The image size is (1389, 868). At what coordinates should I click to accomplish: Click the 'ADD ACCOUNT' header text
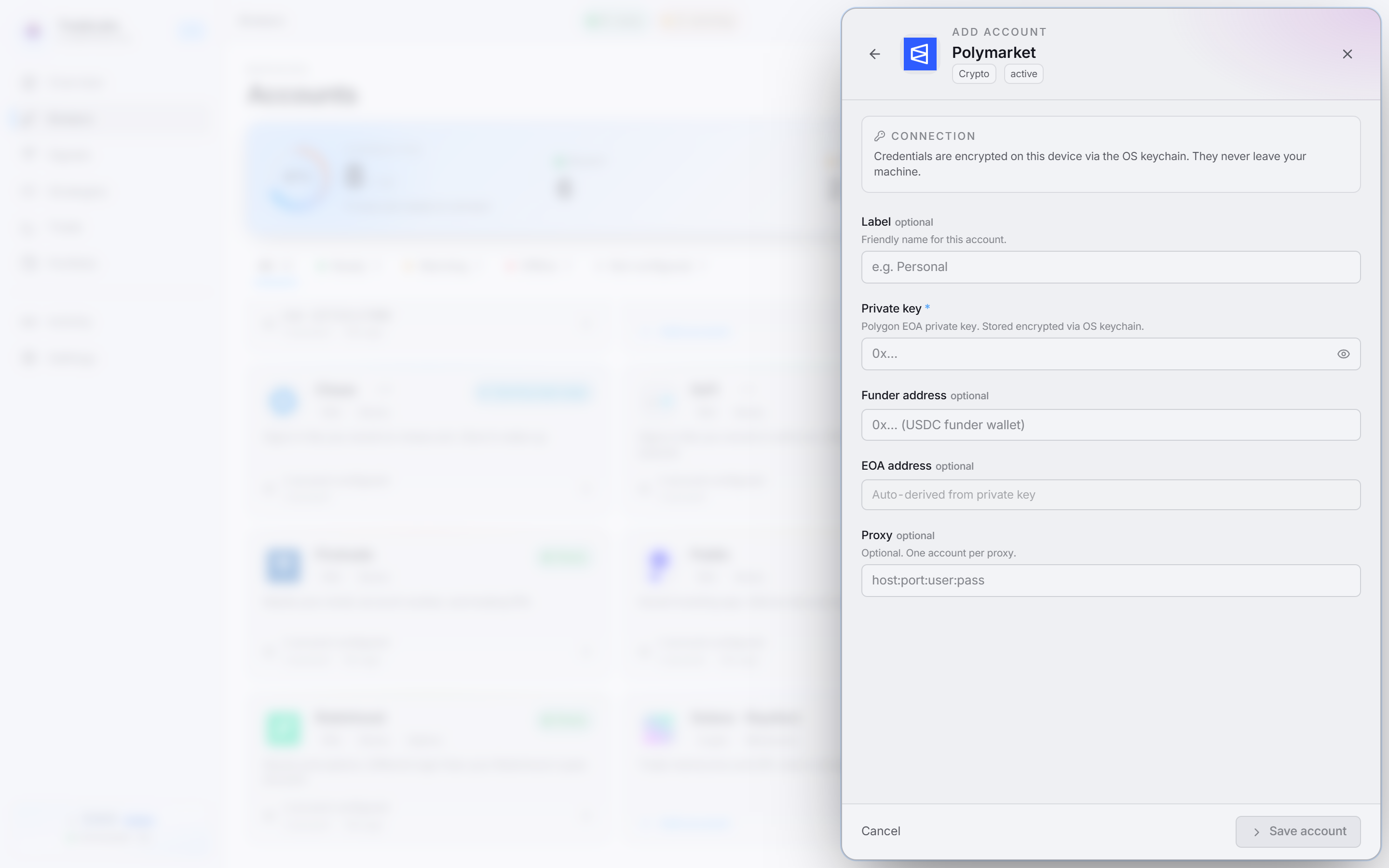click(999, 32)
